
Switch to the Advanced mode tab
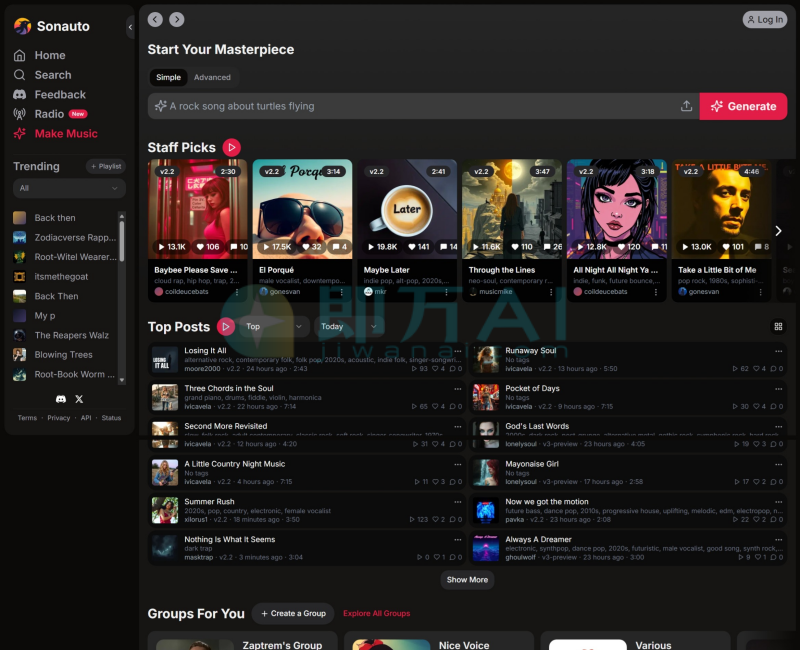212,77
